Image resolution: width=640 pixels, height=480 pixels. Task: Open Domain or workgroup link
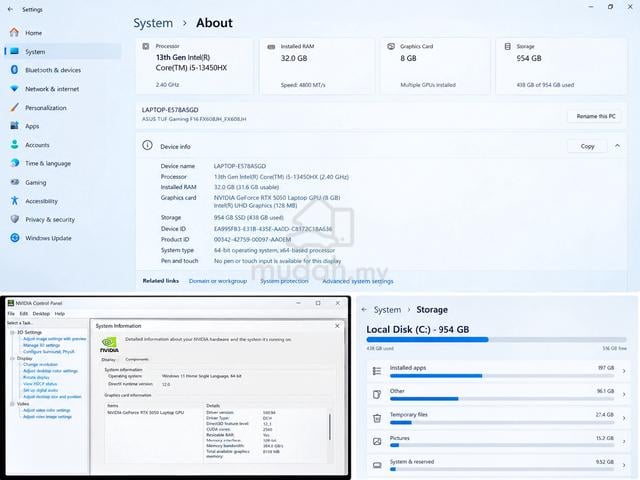[x=218, y=281]
